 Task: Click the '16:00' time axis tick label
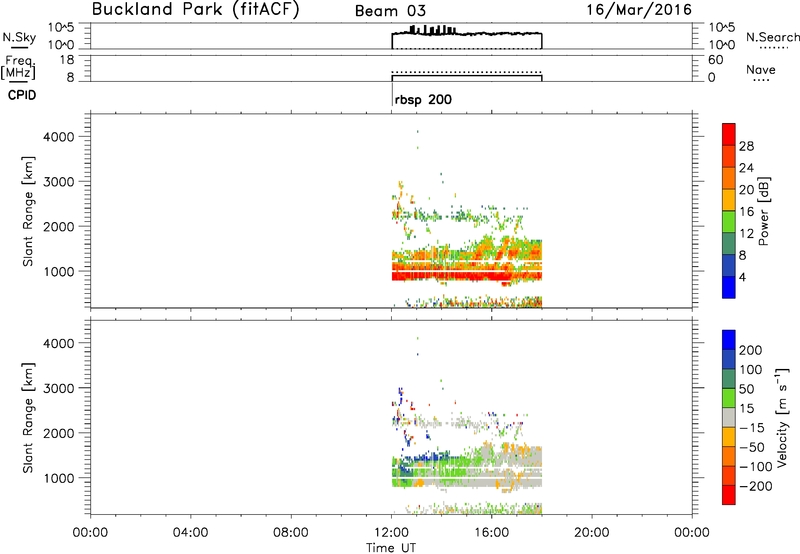pyautogui.click(x=491, y=533)
